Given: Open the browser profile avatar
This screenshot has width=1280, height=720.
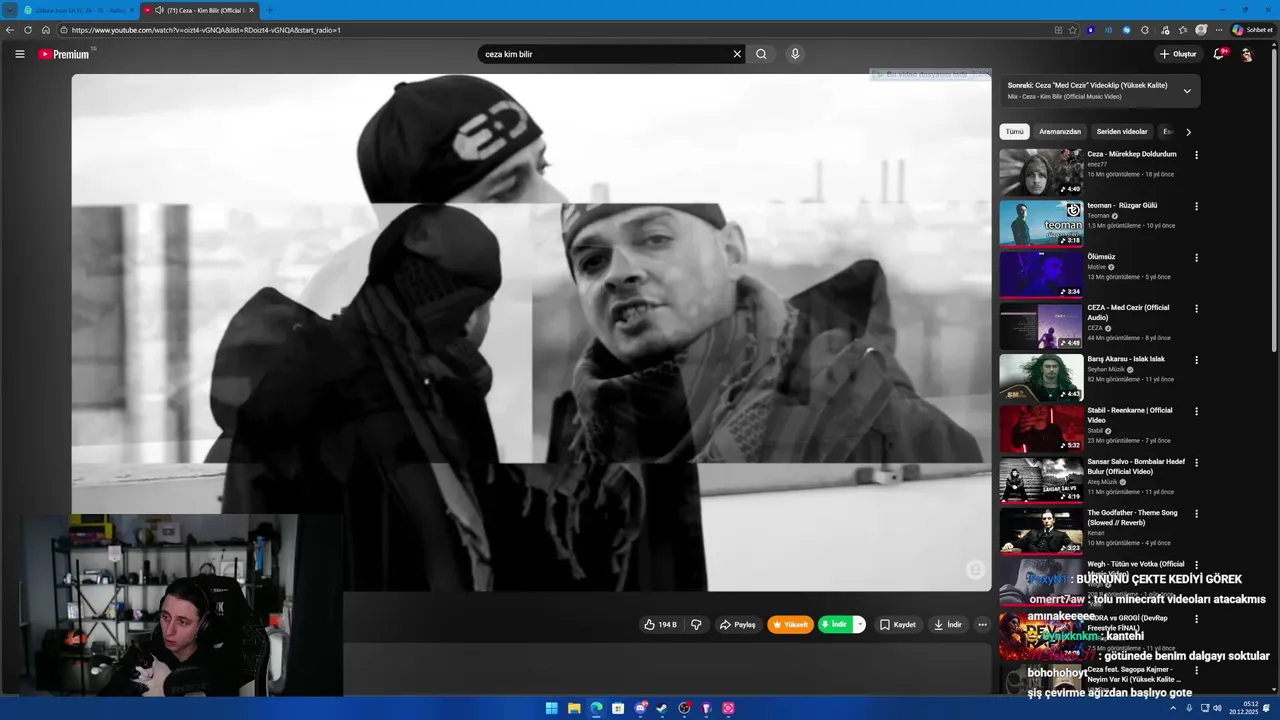Looking at the screenshot, I should coord(1201,30).
